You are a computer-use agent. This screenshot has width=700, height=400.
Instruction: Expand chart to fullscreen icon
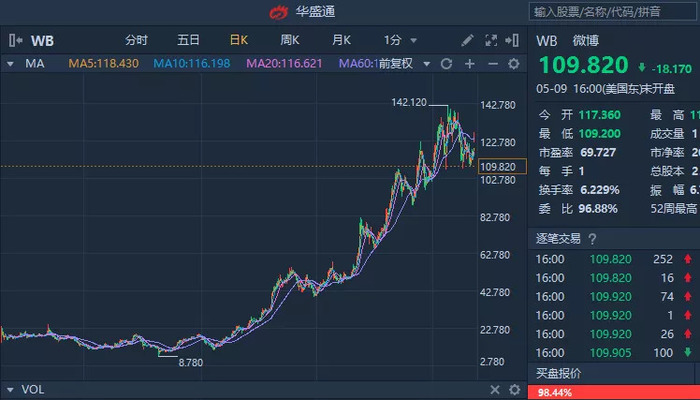491,41
